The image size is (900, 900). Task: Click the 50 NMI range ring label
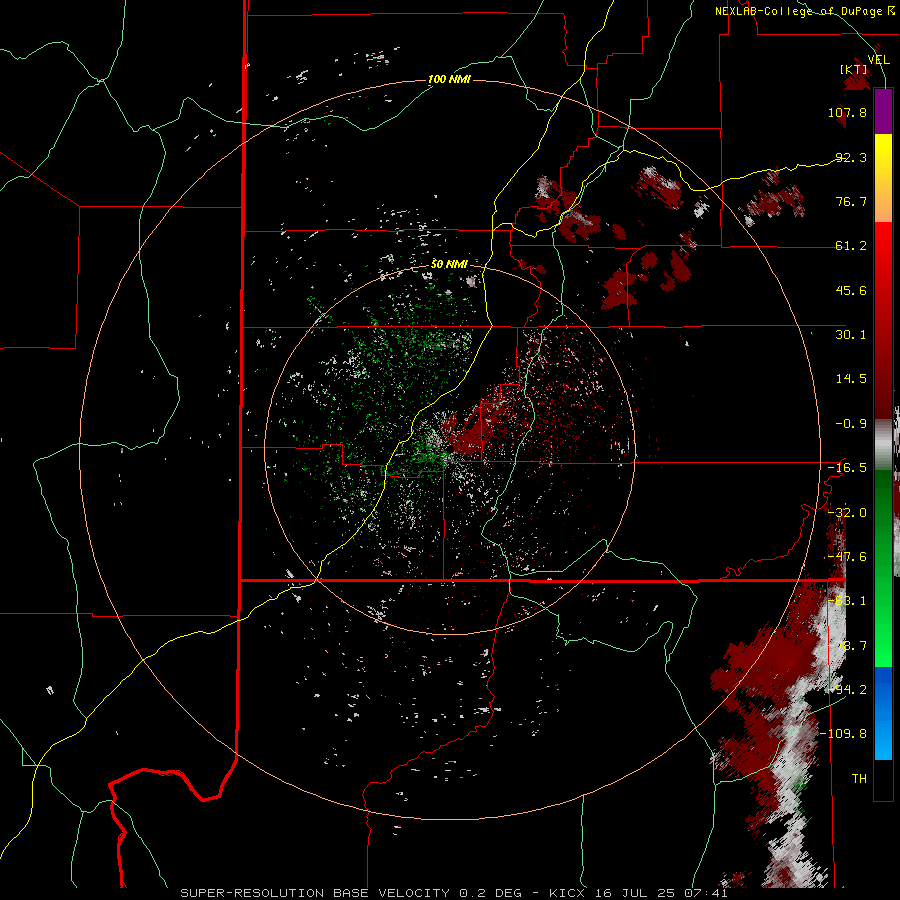[449, 264]
